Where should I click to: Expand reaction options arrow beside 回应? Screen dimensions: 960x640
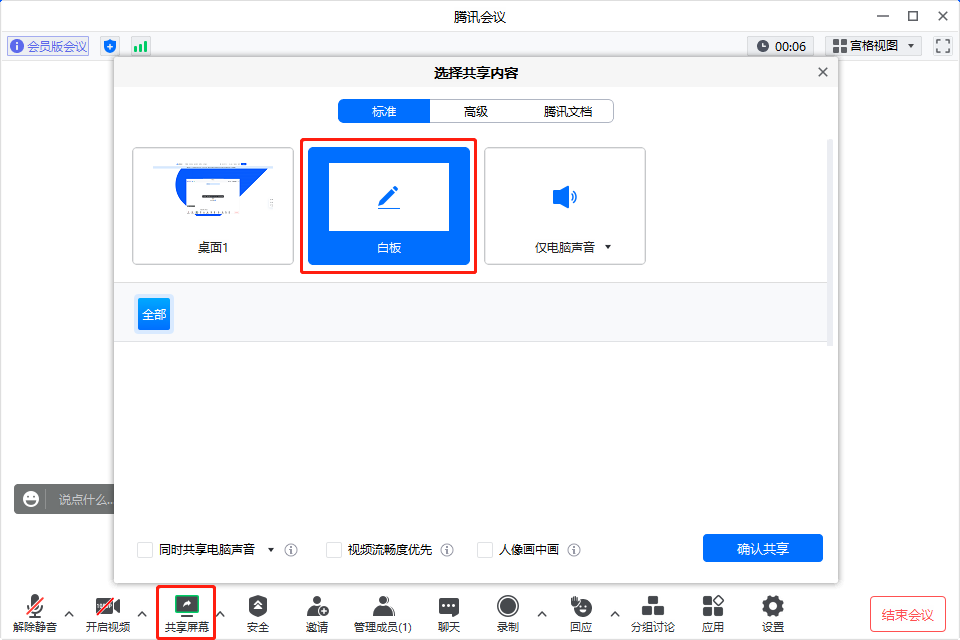[x=615, y=614]
